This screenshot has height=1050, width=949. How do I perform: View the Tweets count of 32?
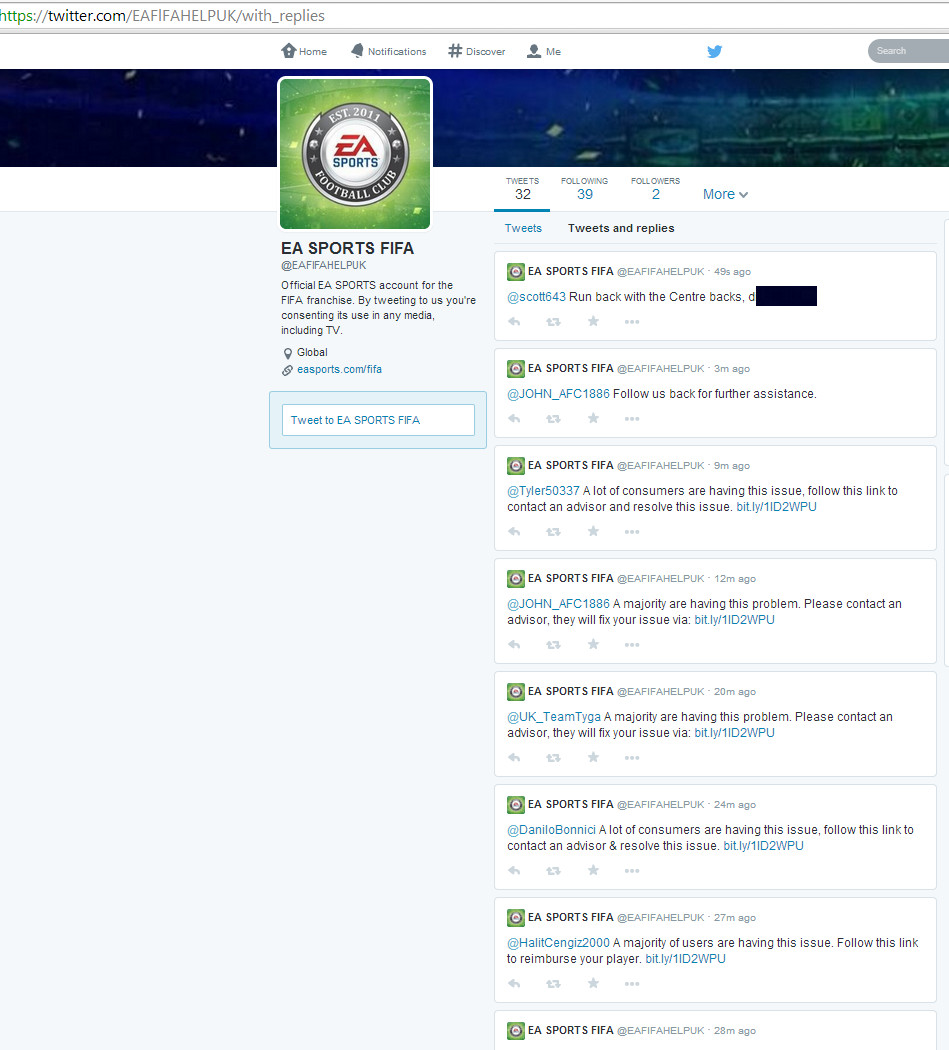point(522,189)
